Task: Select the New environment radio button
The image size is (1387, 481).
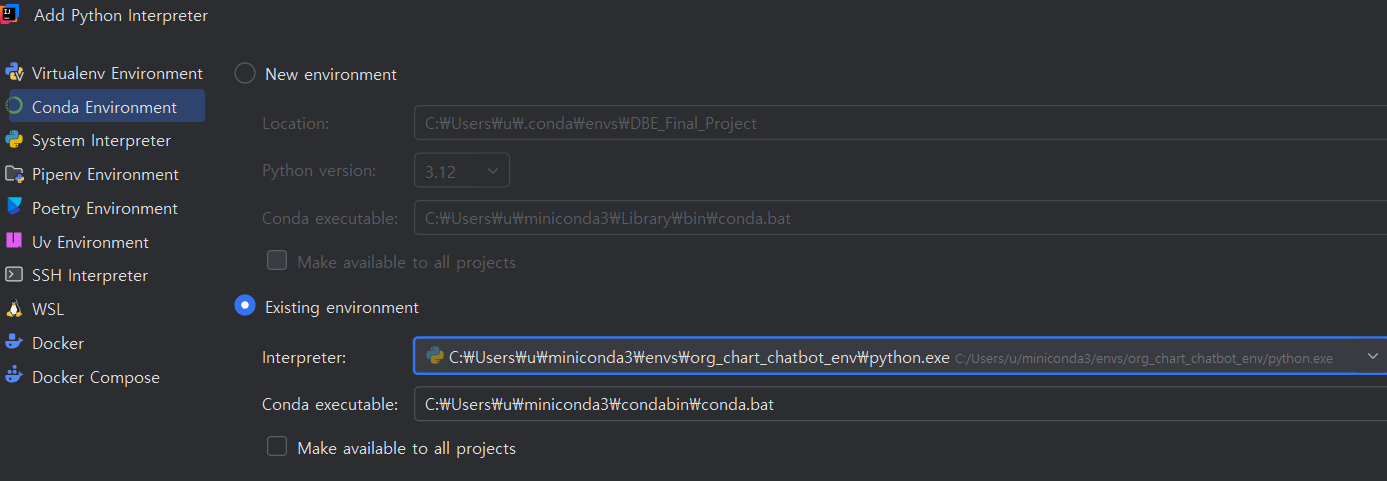Action: pyautogui.click(x=245, y=73)
